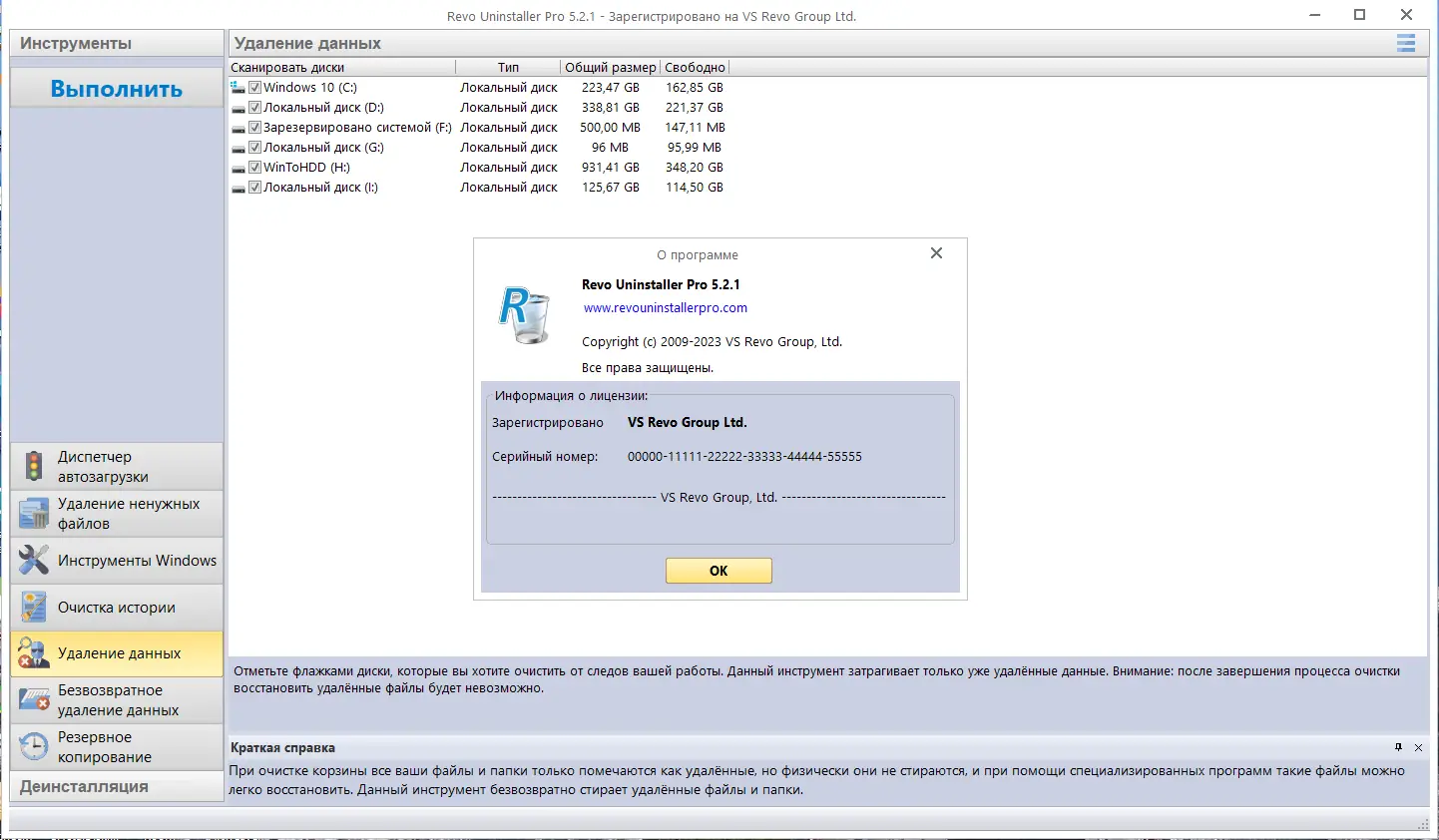Pin the Краткая справка panel
The width and height of the screenshot is (1439, 840).
(x=1398, y=747)
